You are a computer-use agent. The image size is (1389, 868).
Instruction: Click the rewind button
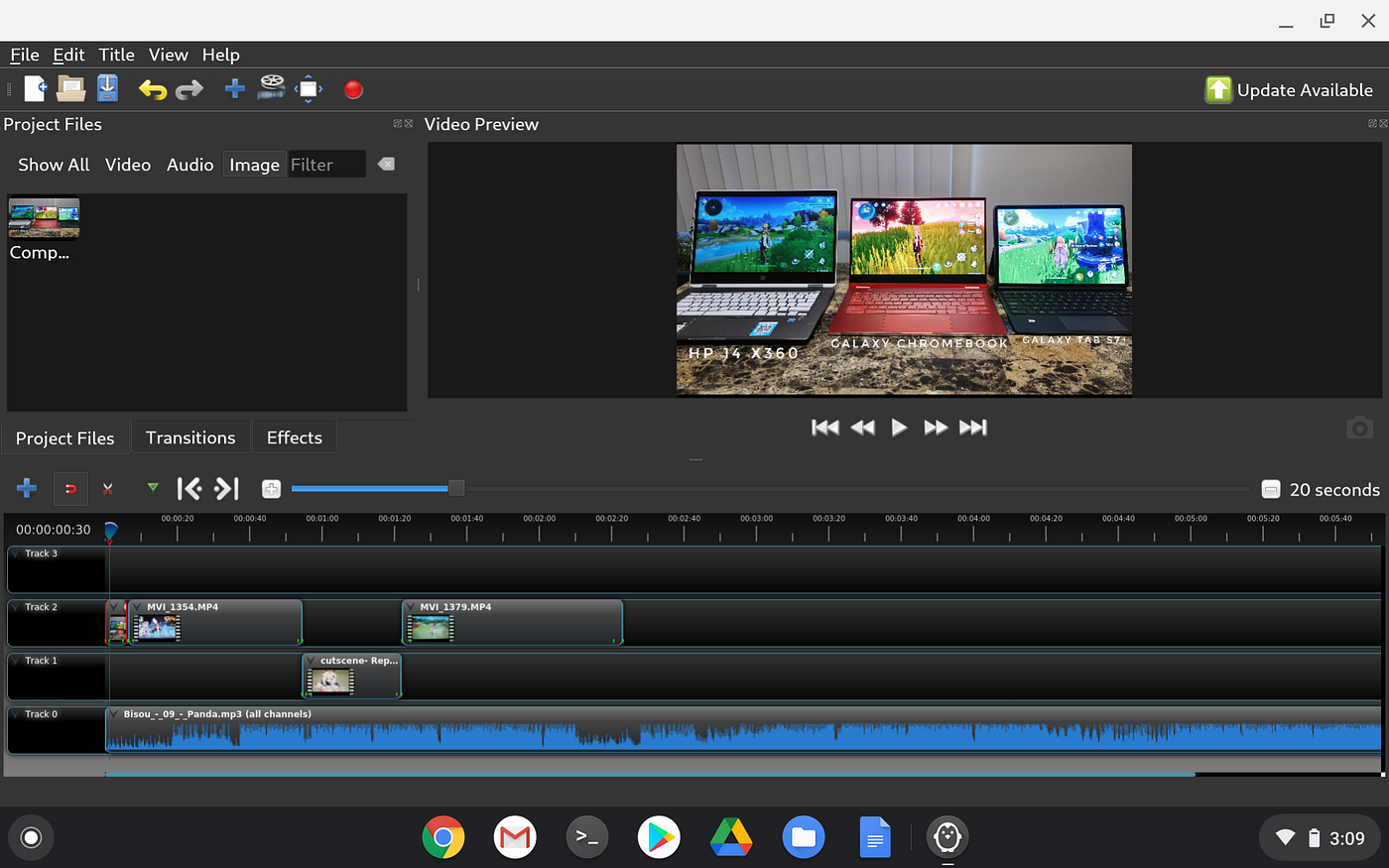(x=862, y=428)
